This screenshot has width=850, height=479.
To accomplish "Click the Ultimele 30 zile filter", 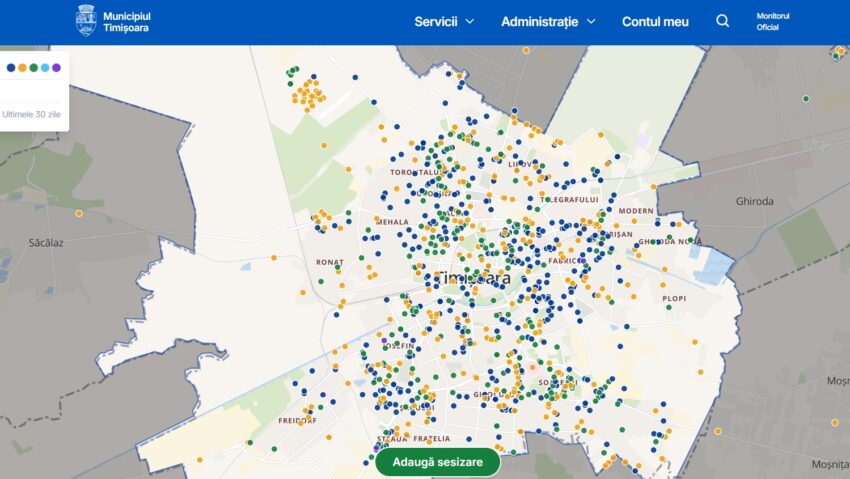I will pos(31,114).
